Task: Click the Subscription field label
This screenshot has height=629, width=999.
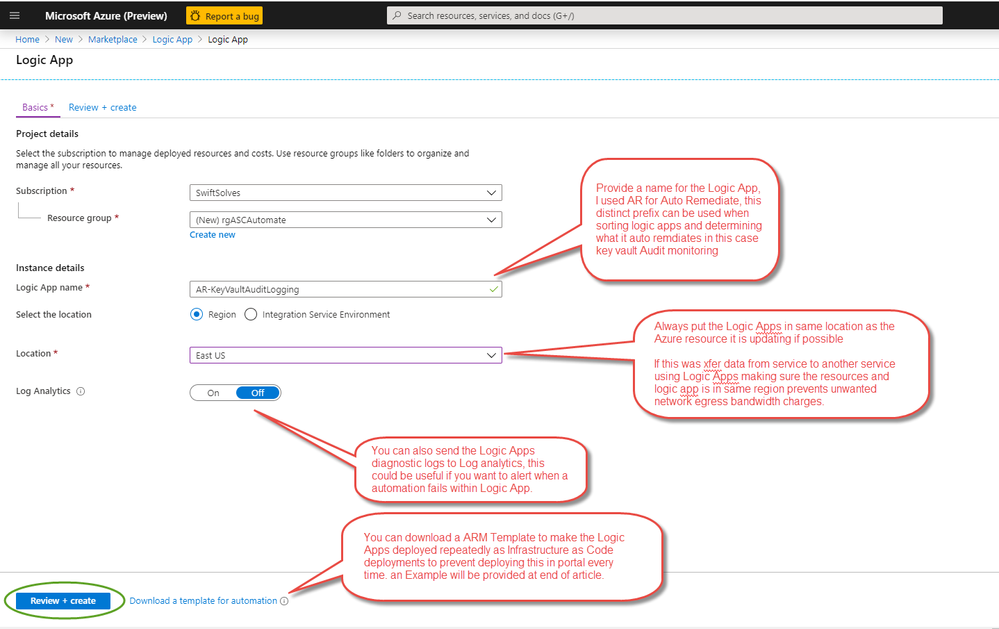Action: (x=41, y=191)
